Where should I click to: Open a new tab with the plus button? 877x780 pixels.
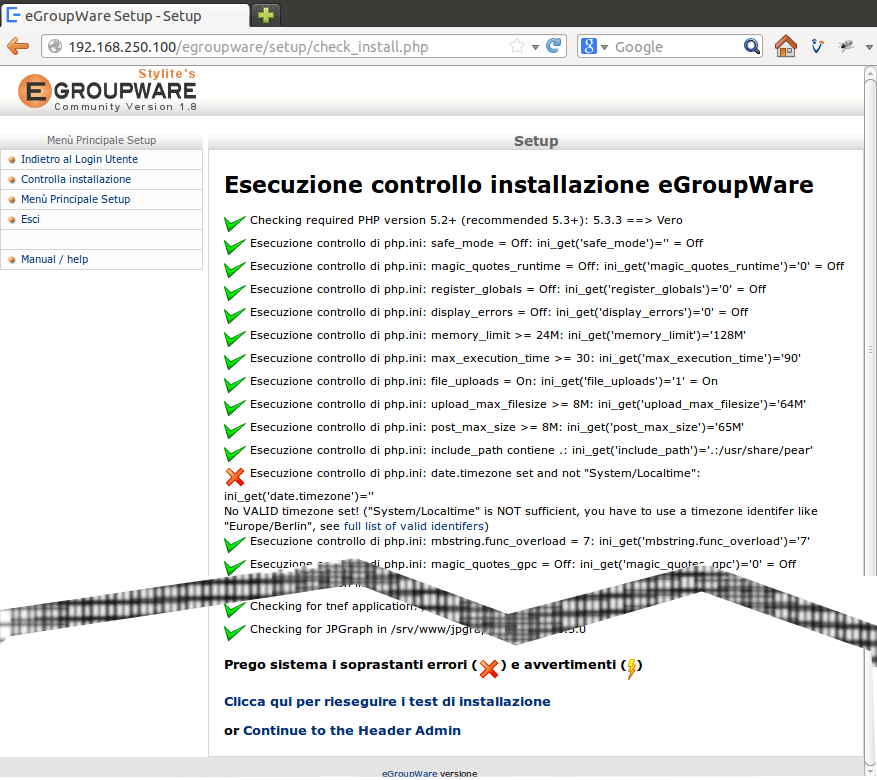[x=267, y=15]
